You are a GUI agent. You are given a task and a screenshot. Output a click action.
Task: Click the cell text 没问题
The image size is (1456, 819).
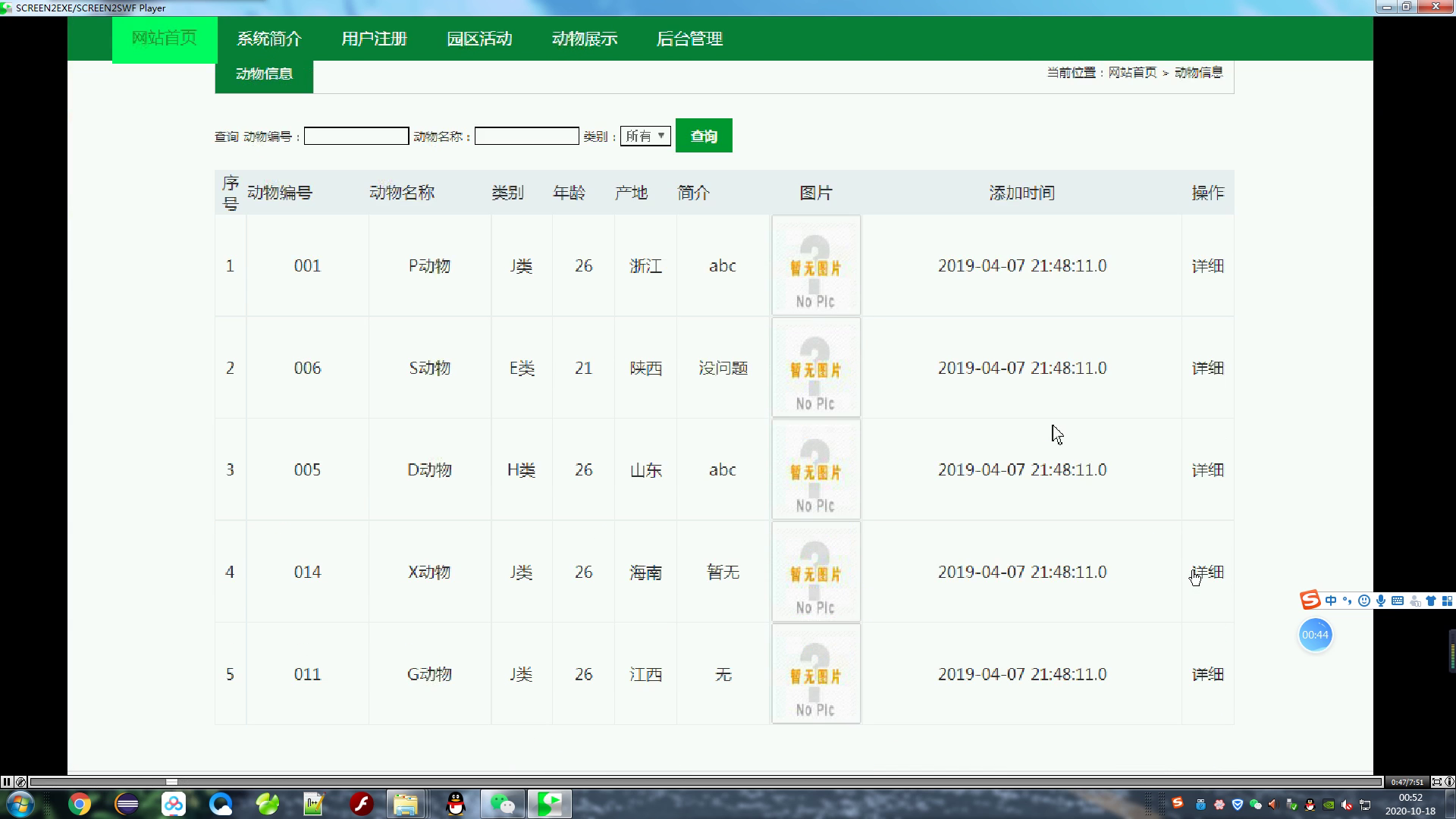click(x=723, y=369)
